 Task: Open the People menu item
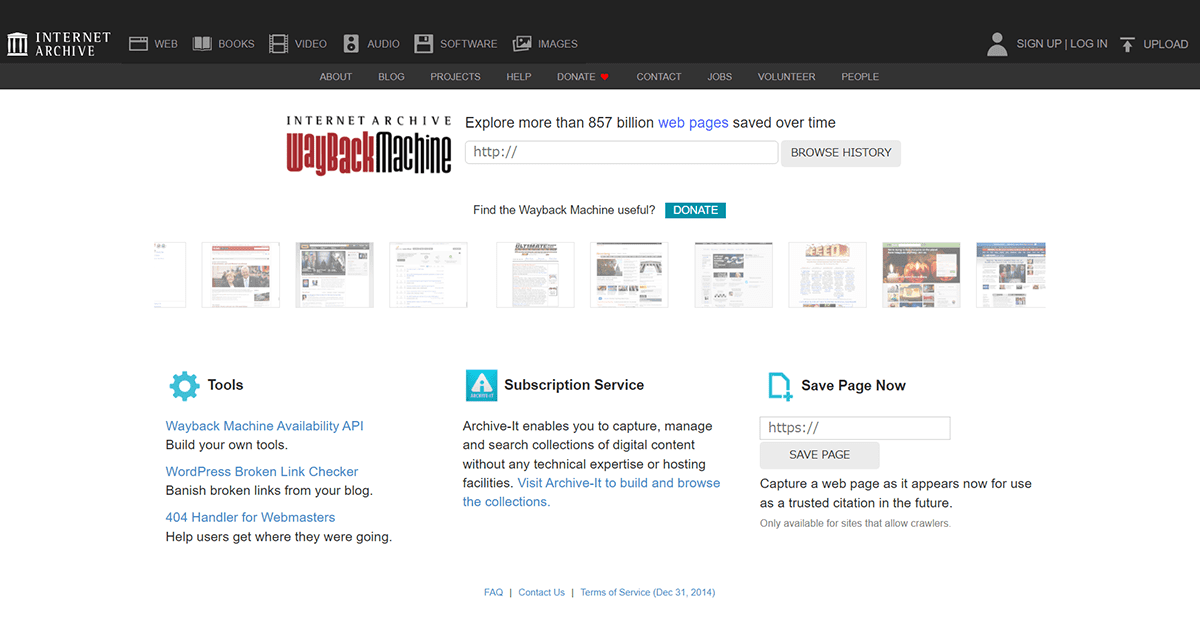pyautogui.click(x=860, y=77)
